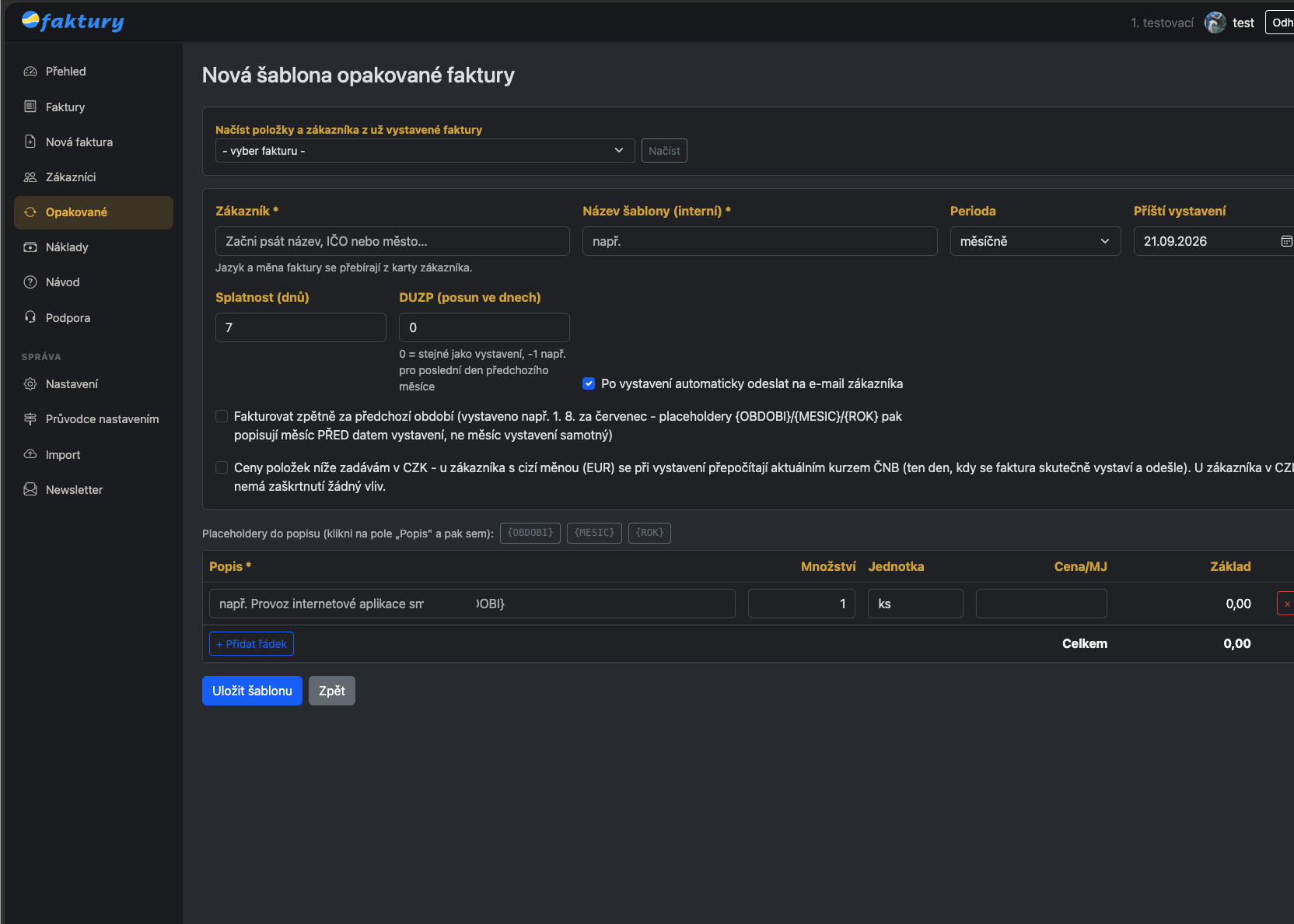The image size is (1294, 924).
Task: Focus the Zákazník search field
Action: point(393,241)
